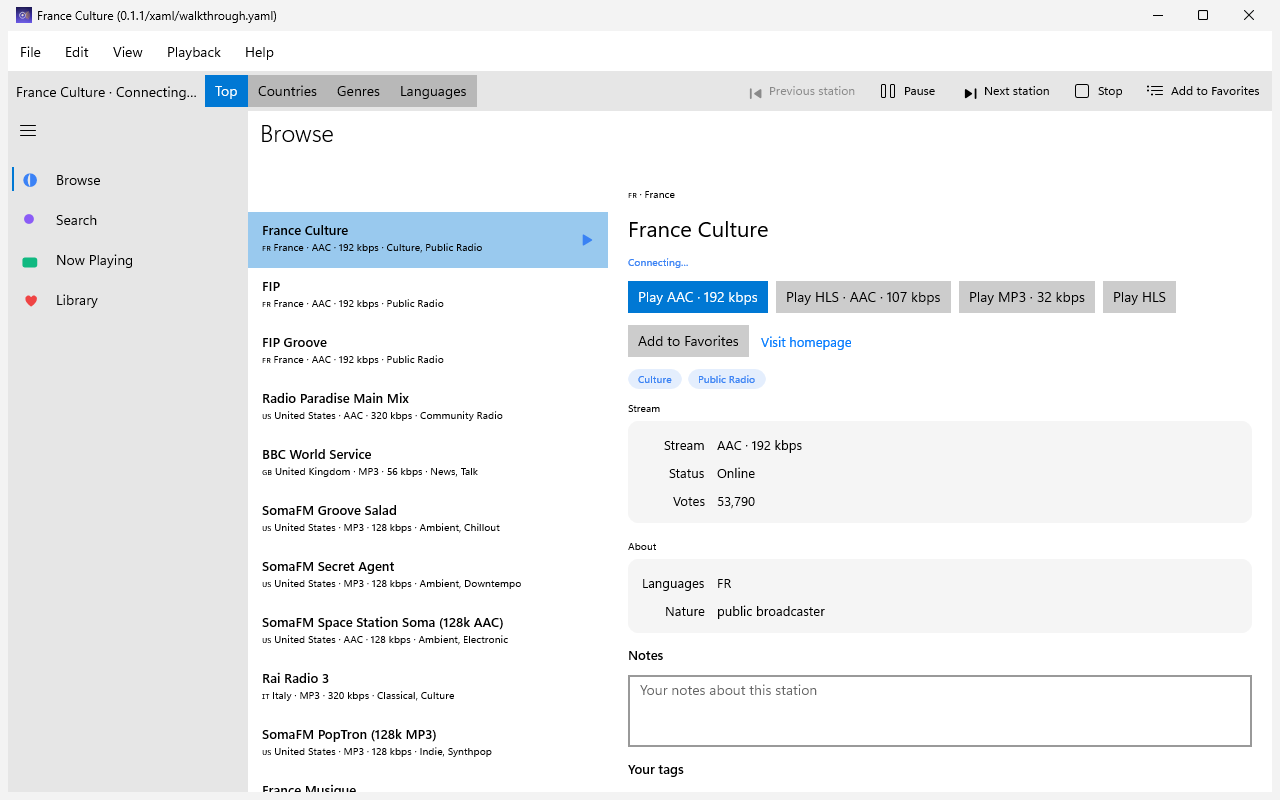
Task: Play the AAC 192 kbps stream
Action: [698, 297]
